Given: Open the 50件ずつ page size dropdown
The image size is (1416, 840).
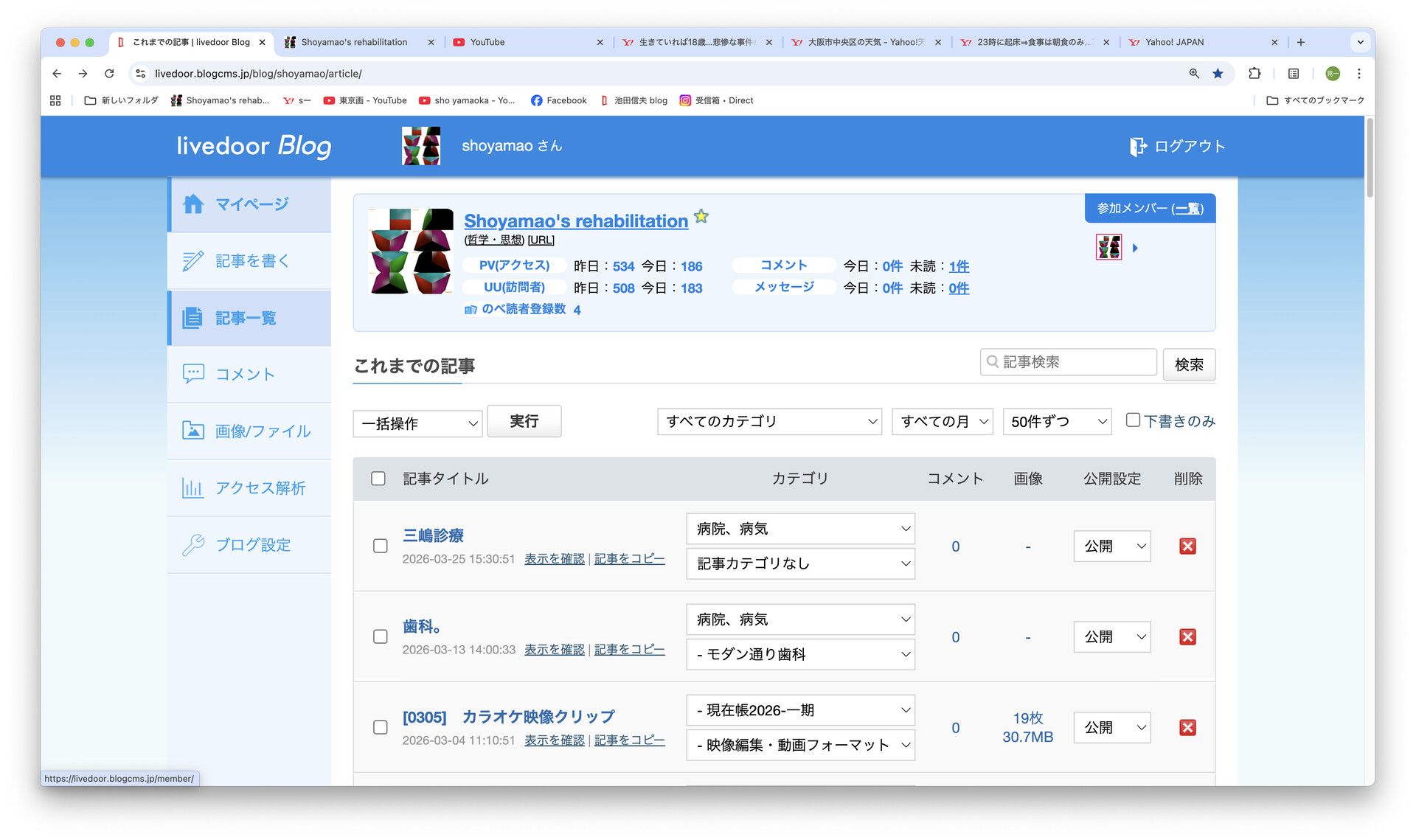Looking at the screenshot, I should pos(1057,421).
